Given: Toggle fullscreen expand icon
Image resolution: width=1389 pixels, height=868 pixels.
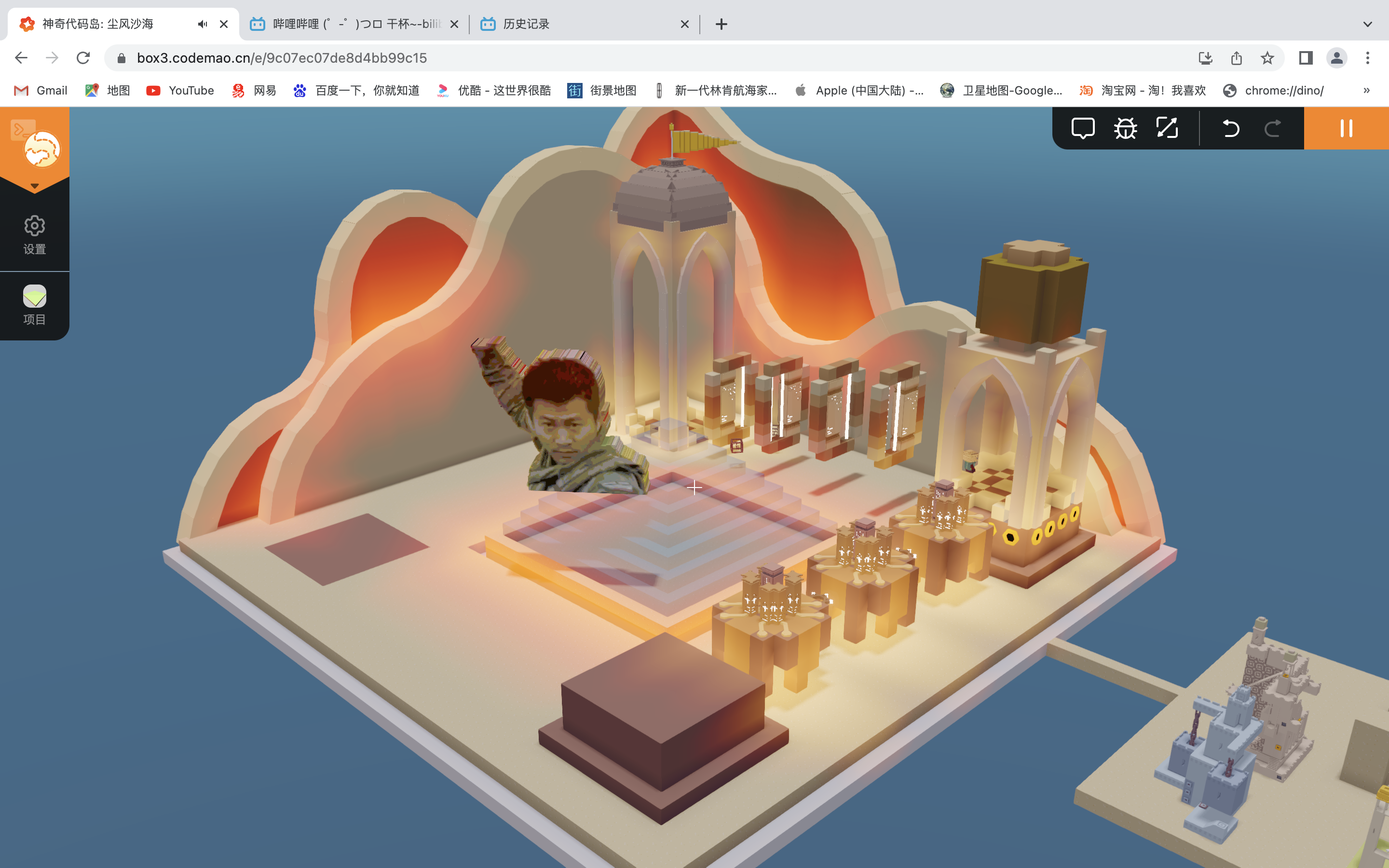Looking at the screenshot, I should point(1167,128).
